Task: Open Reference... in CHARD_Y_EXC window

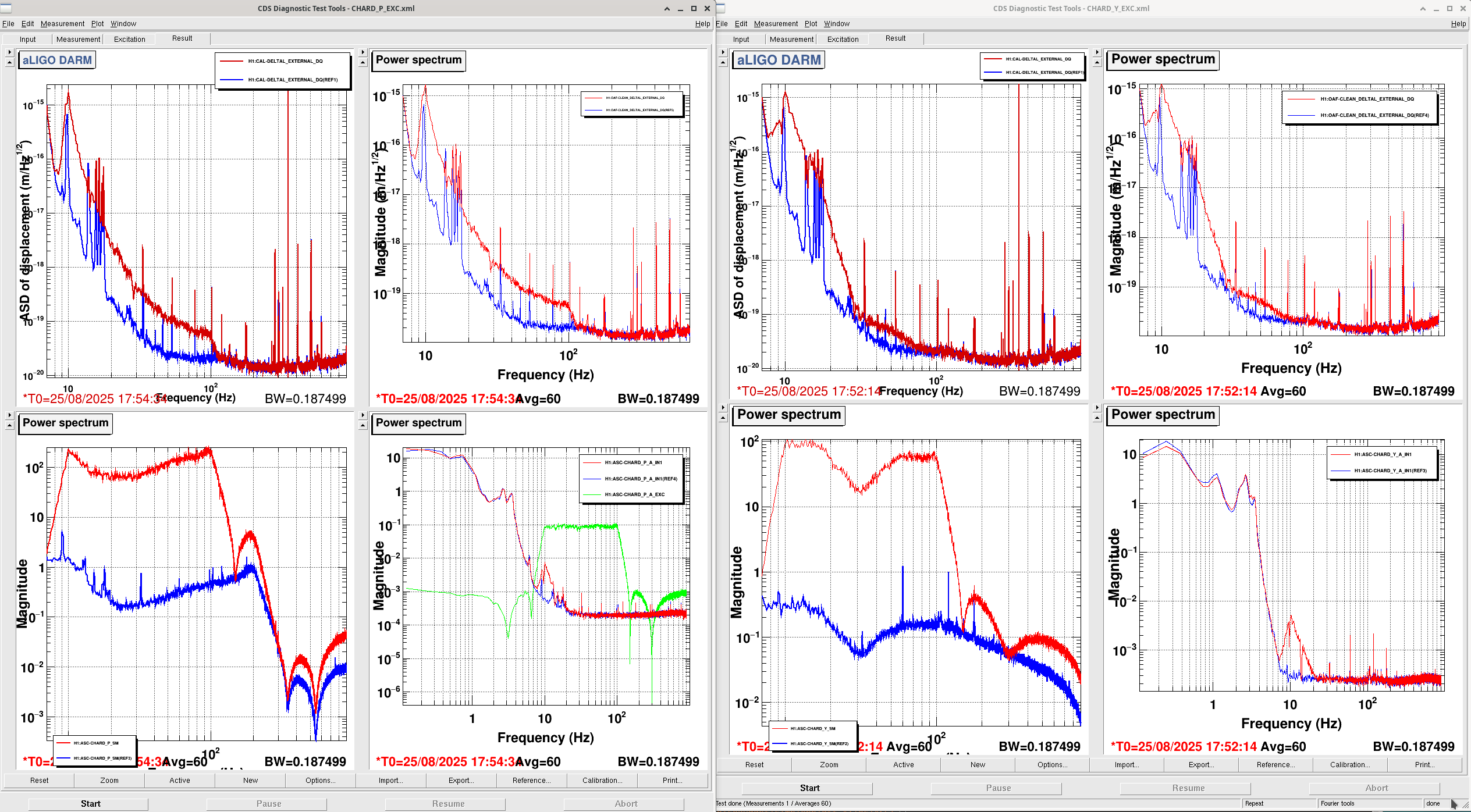Action: coord(1275,764)
